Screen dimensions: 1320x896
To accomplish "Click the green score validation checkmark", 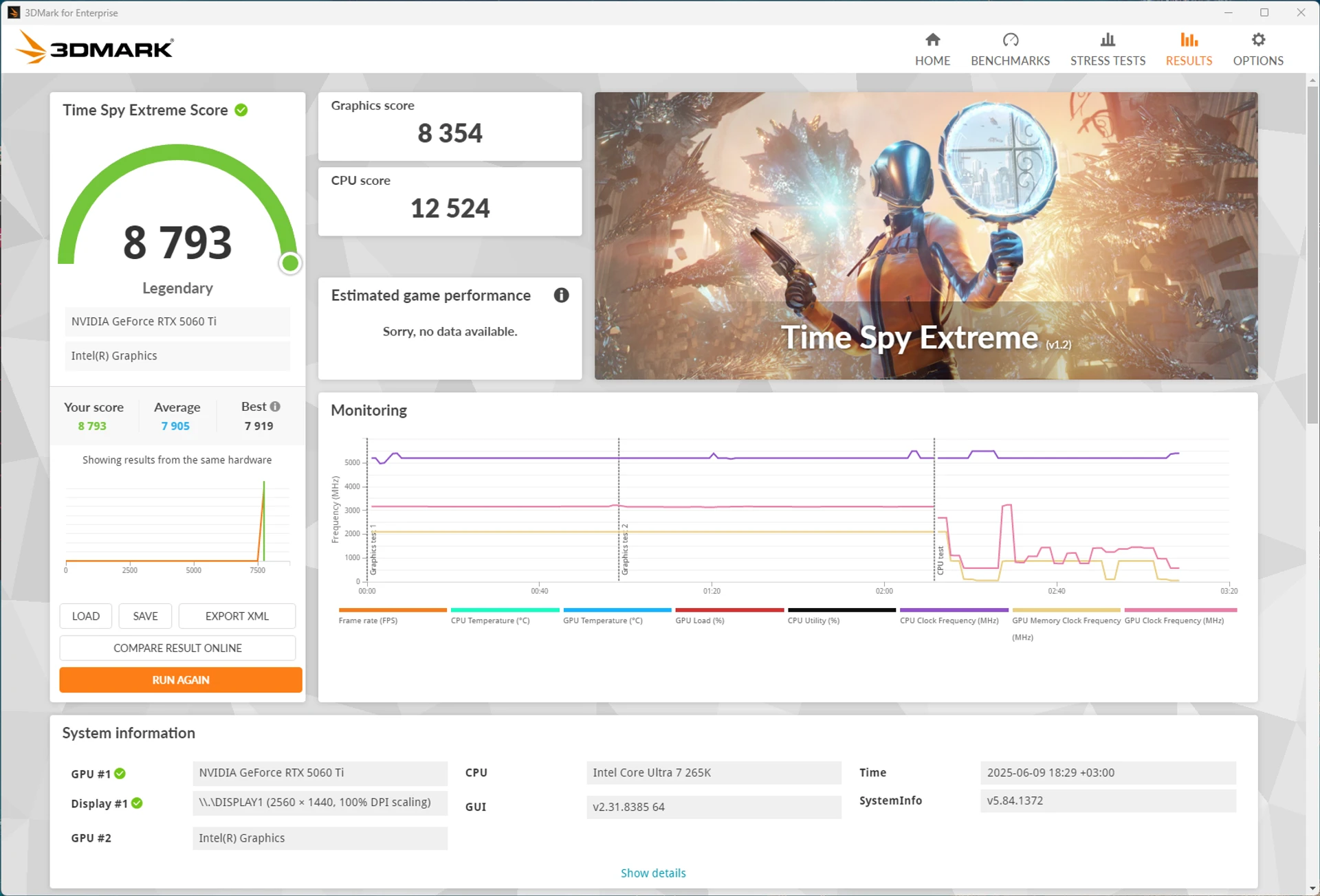I will click(x=241, y=110).
